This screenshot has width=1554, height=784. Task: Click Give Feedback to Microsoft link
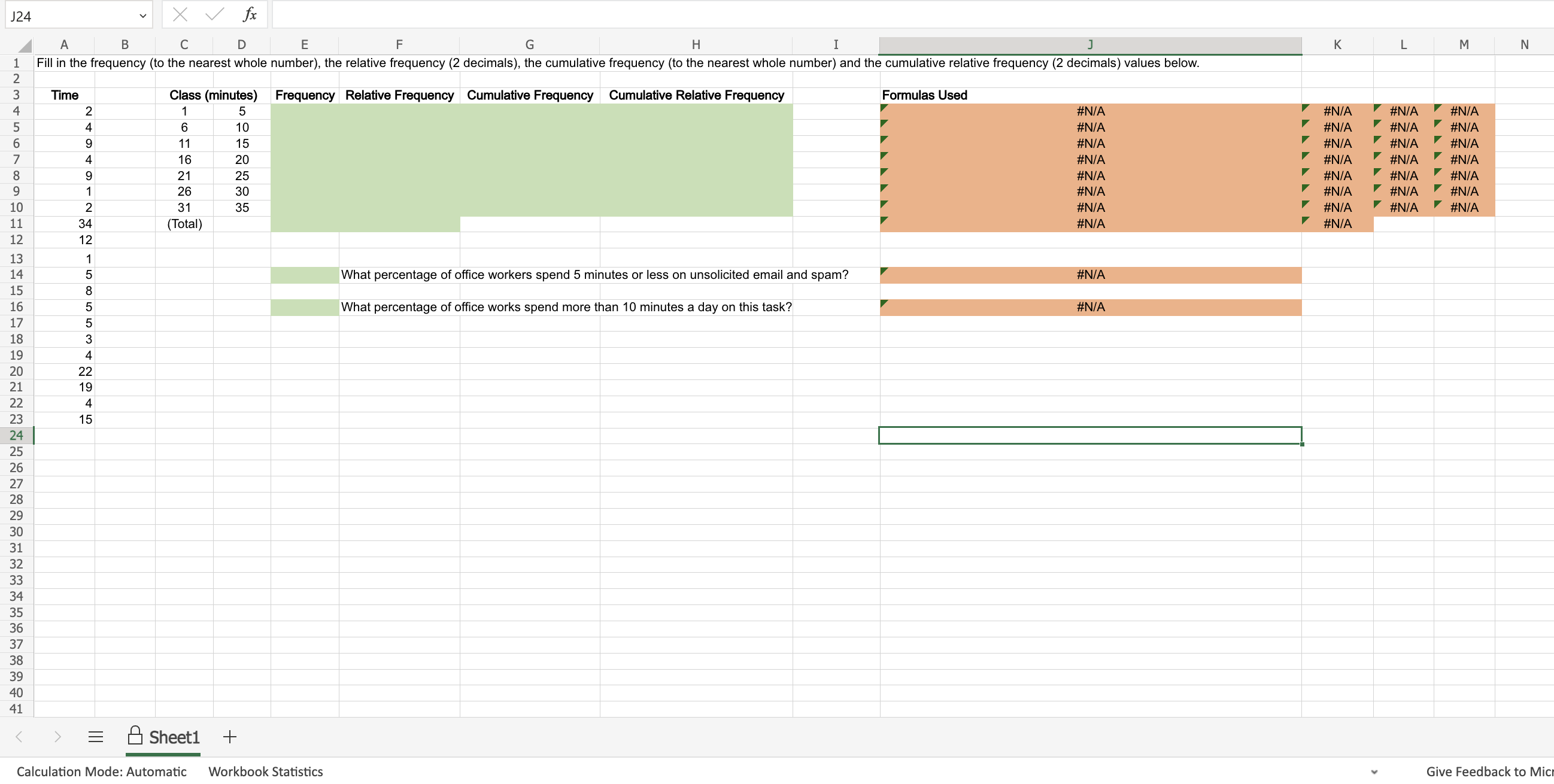pyautogui.click(x=1488, y=771)
